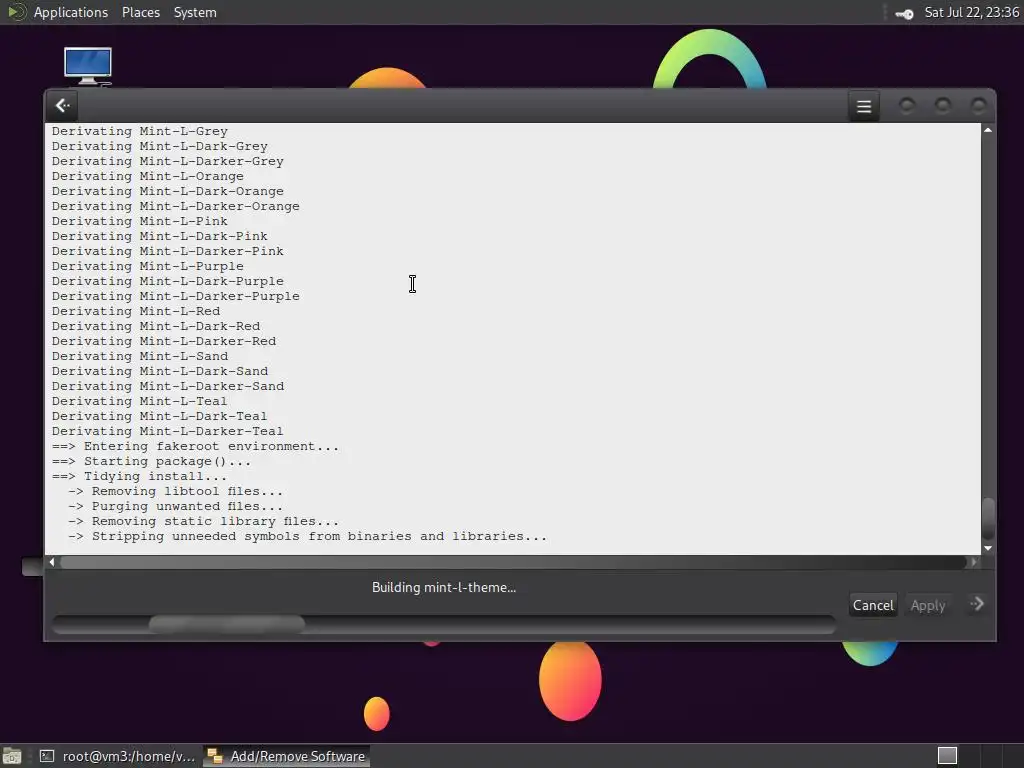Select Add/Remove Software in the taskbar

[x=286, y=756]
